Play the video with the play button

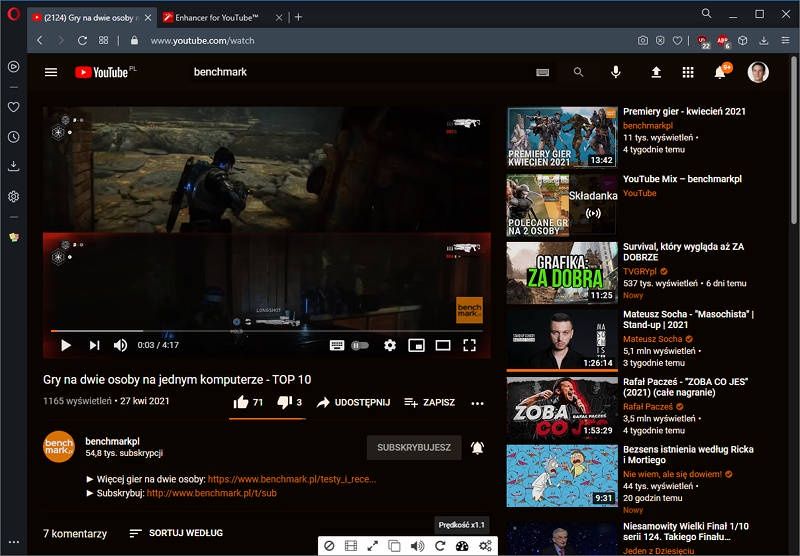[66, 345]
